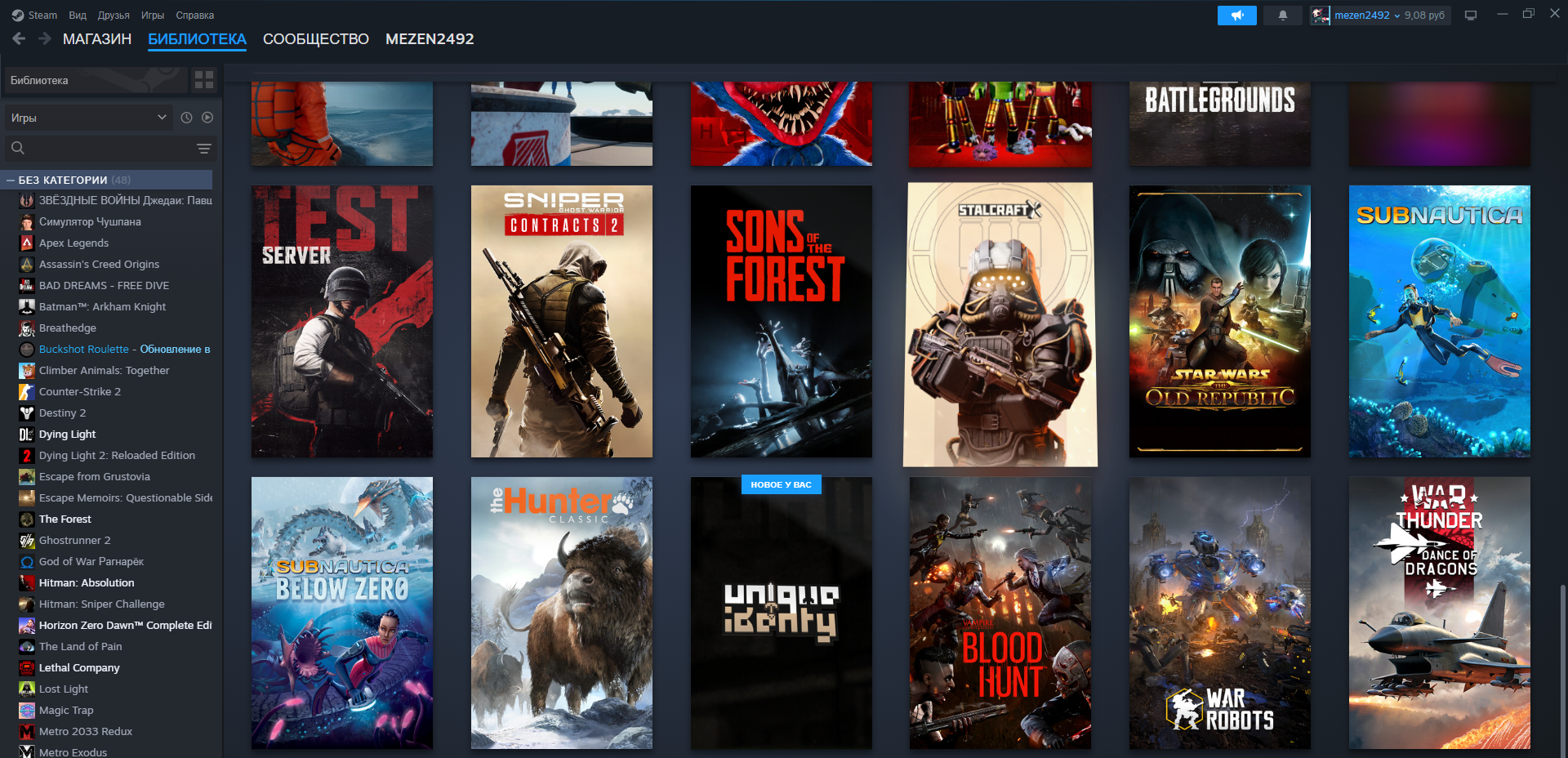Select Lethal Company in the list
Viewport: 1568px width, 758px height.
[x=79, y=667]
